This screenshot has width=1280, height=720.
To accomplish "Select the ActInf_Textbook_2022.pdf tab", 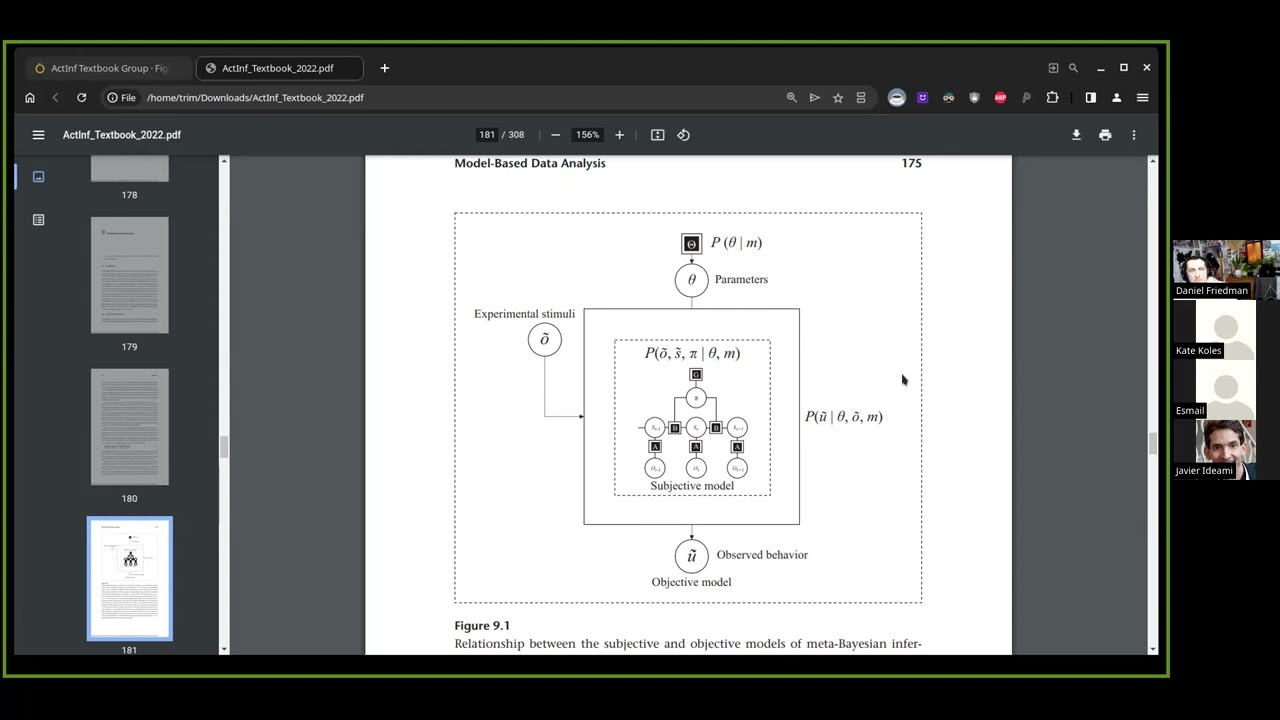I will coord(277,68).
